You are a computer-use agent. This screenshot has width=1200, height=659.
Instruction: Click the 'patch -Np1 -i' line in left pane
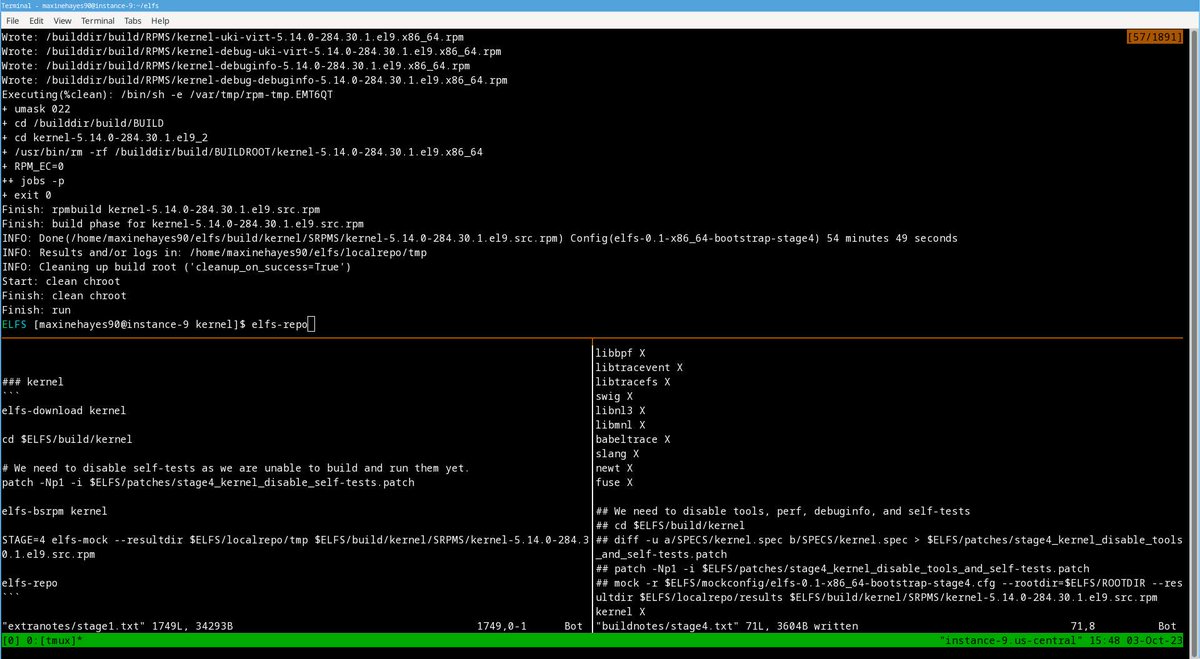208,483
